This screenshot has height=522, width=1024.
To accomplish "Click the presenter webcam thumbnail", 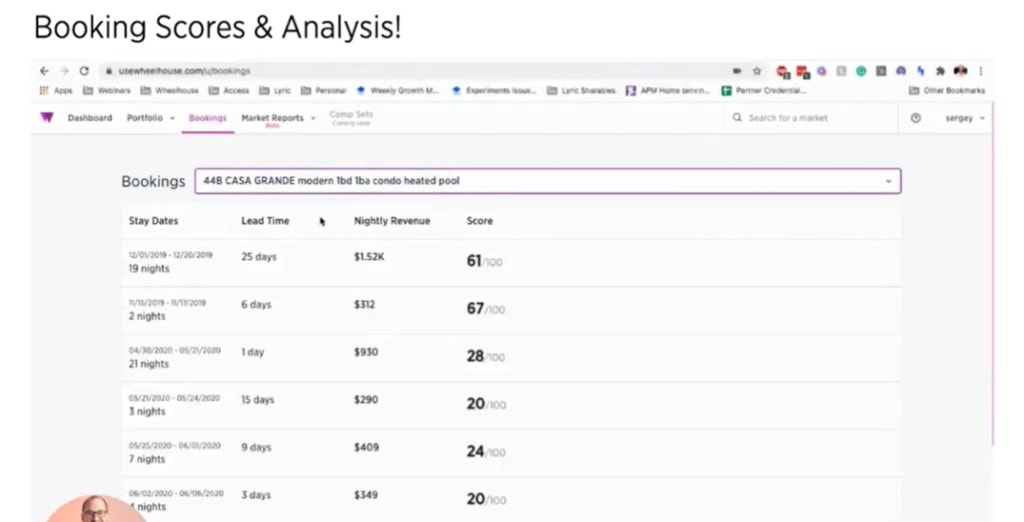I will tap(95, 508).
